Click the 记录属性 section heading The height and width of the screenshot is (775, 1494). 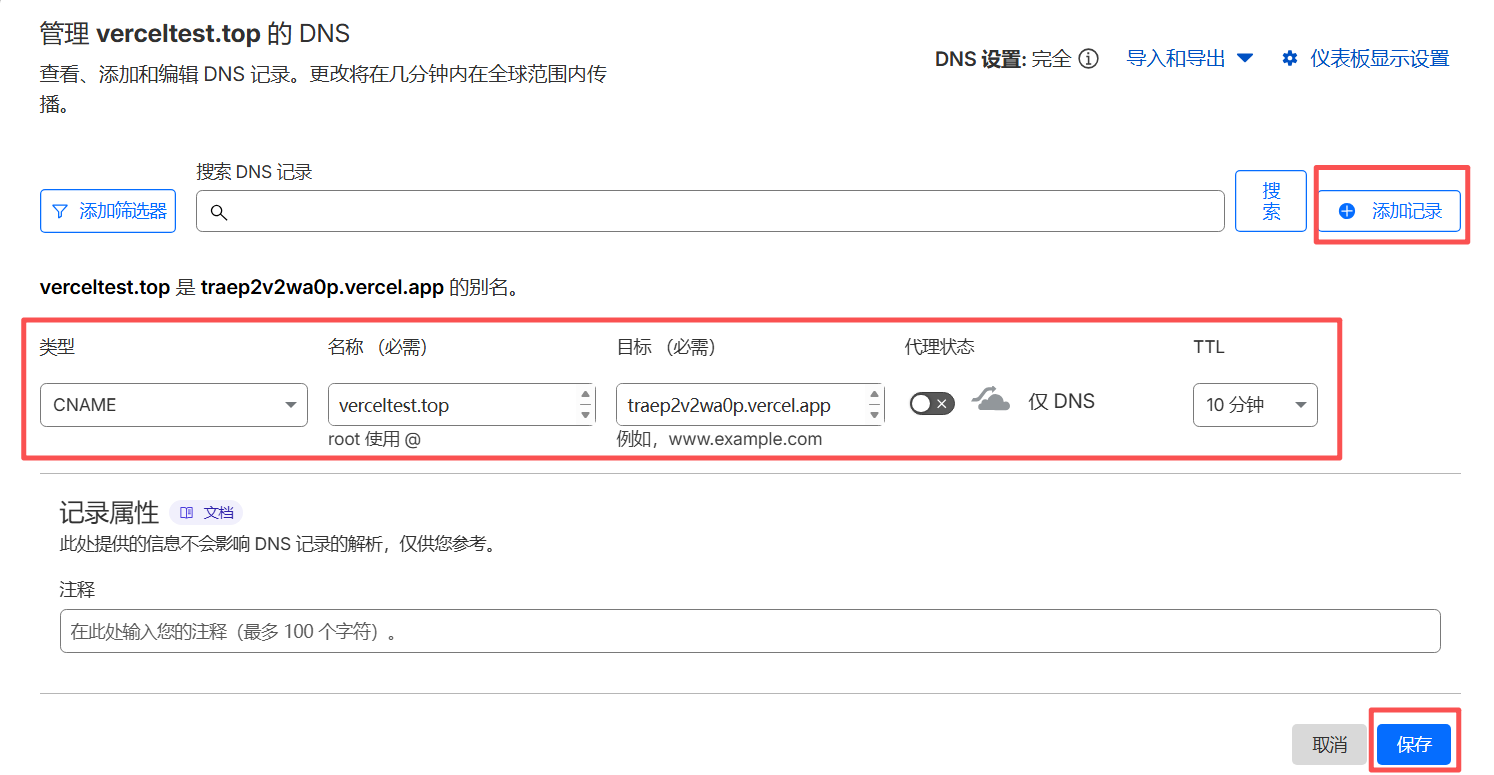point(109,513)
